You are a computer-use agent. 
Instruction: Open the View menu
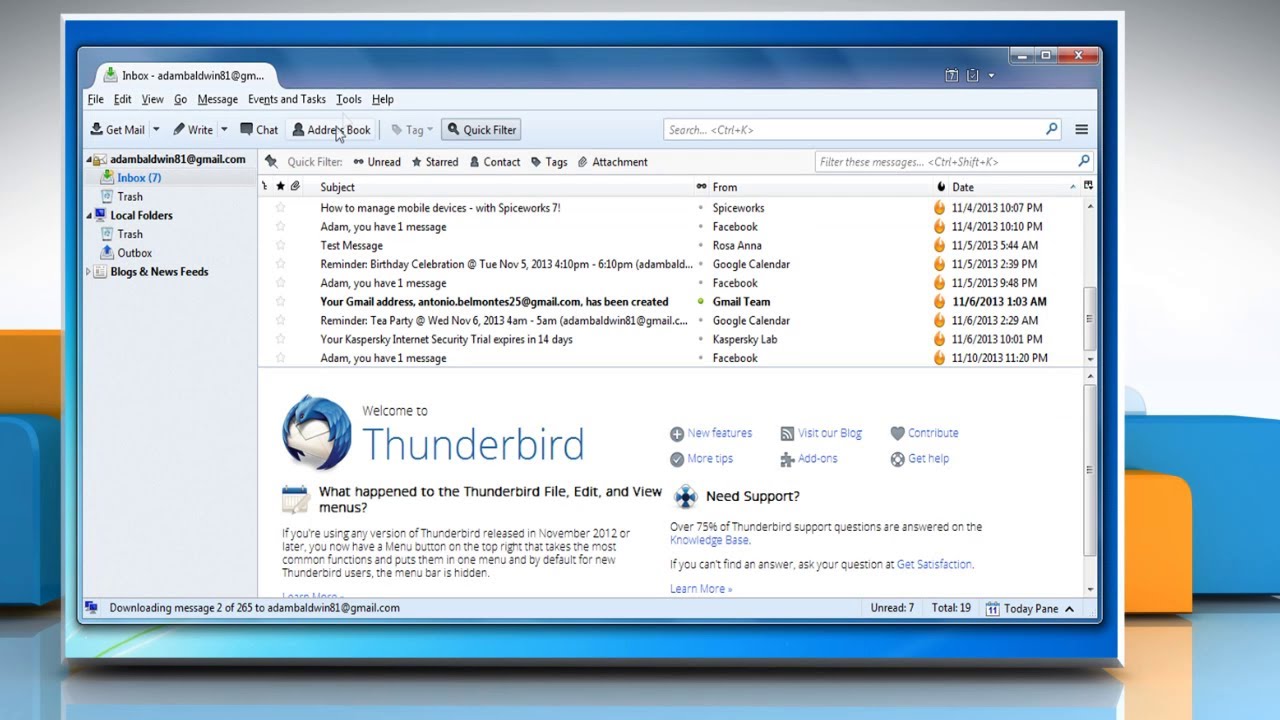[x=152, y=99]
